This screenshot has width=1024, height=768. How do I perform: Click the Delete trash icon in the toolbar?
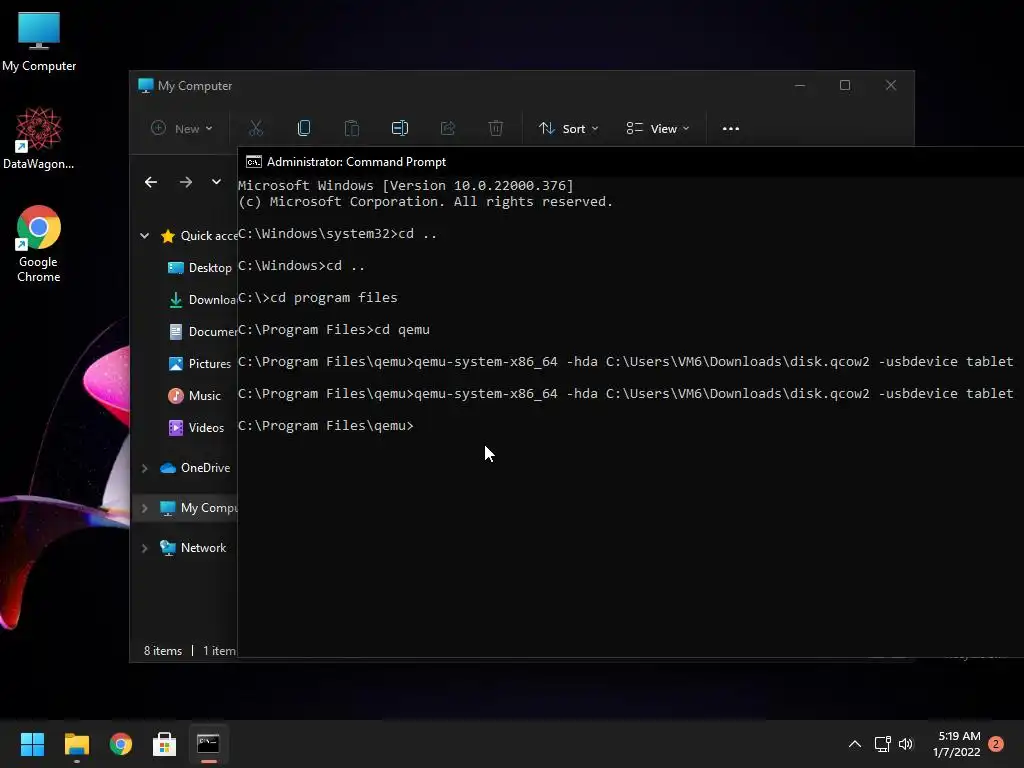(x=496, y=129)
